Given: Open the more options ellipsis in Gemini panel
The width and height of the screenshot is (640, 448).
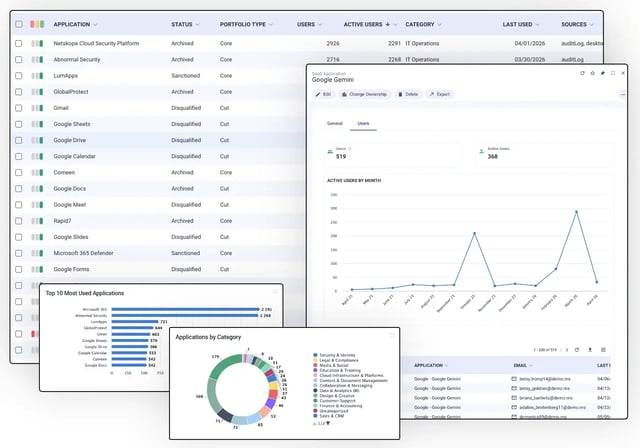Looking at the screenshot, I should tap(622, 94).
